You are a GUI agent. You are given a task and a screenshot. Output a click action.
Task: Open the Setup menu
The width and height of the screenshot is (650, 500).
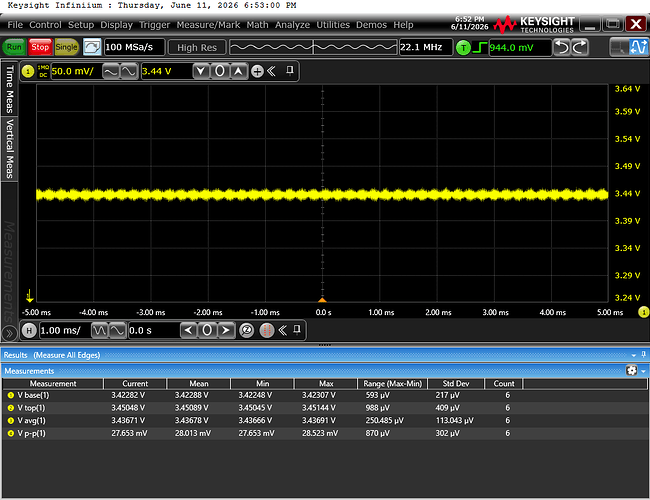(x=81, y=25)
